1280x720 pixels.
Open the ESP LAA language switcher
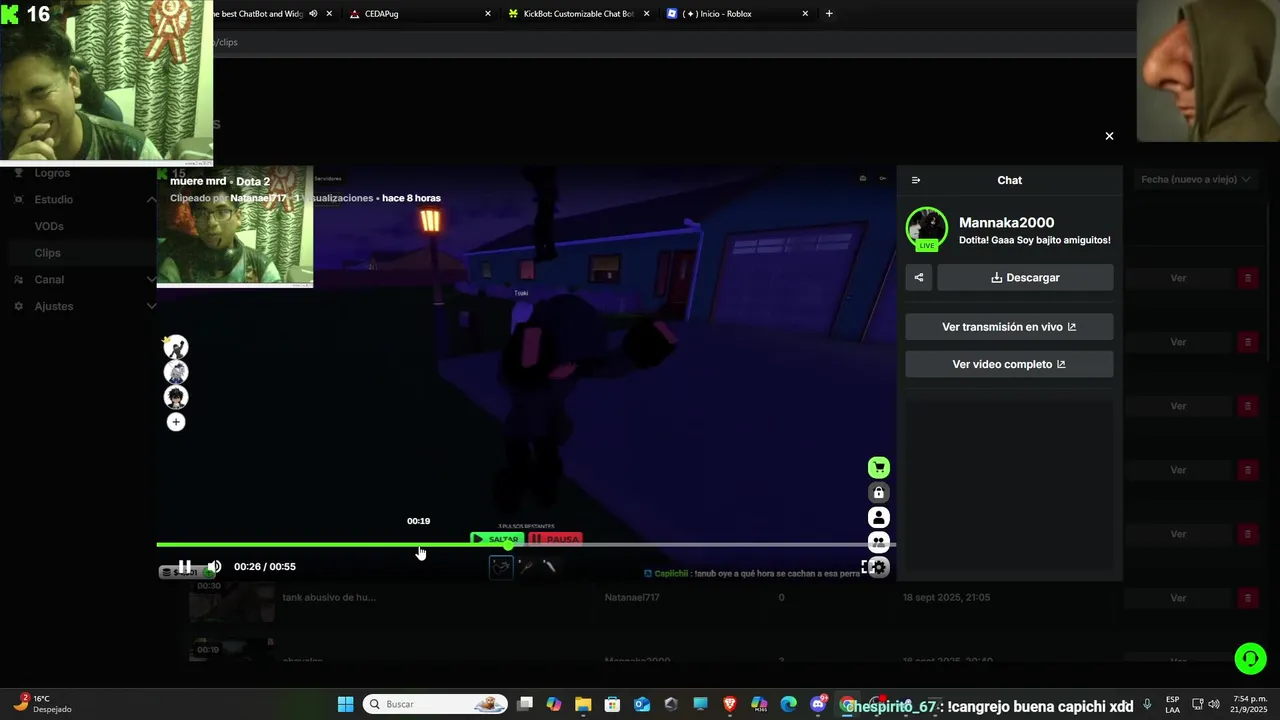point(1172,704)
